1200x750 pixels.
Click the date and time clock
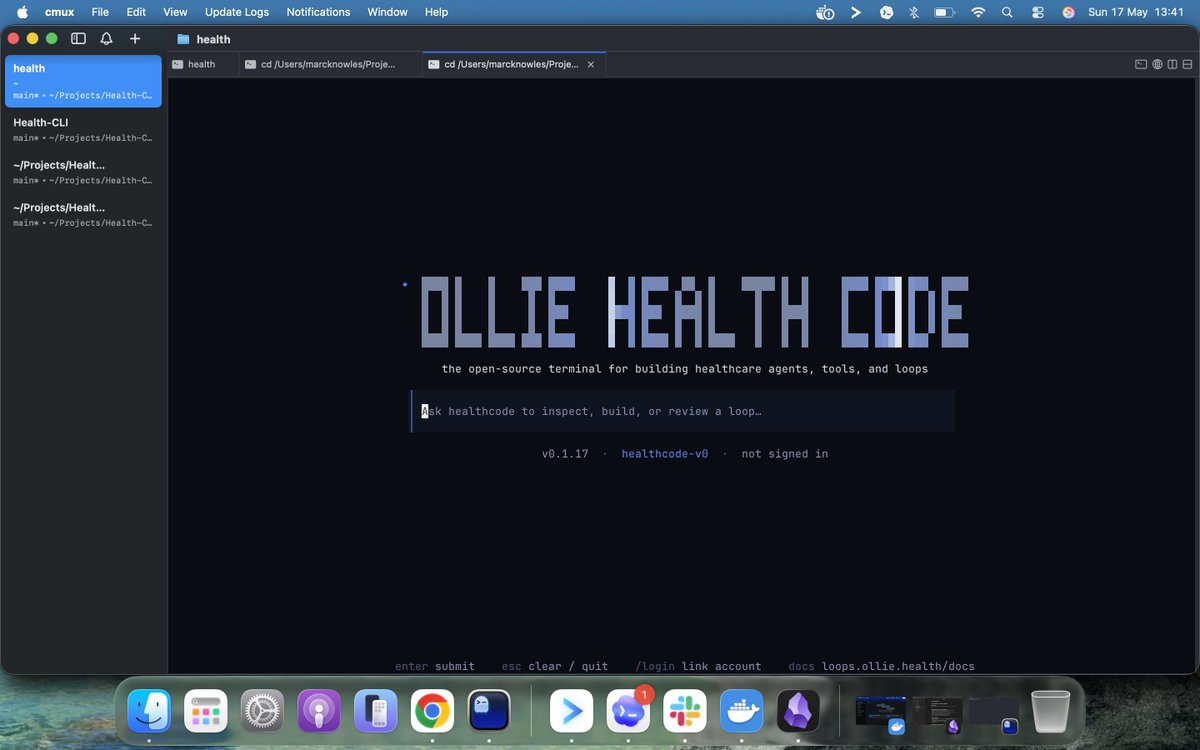point(1135,12)
